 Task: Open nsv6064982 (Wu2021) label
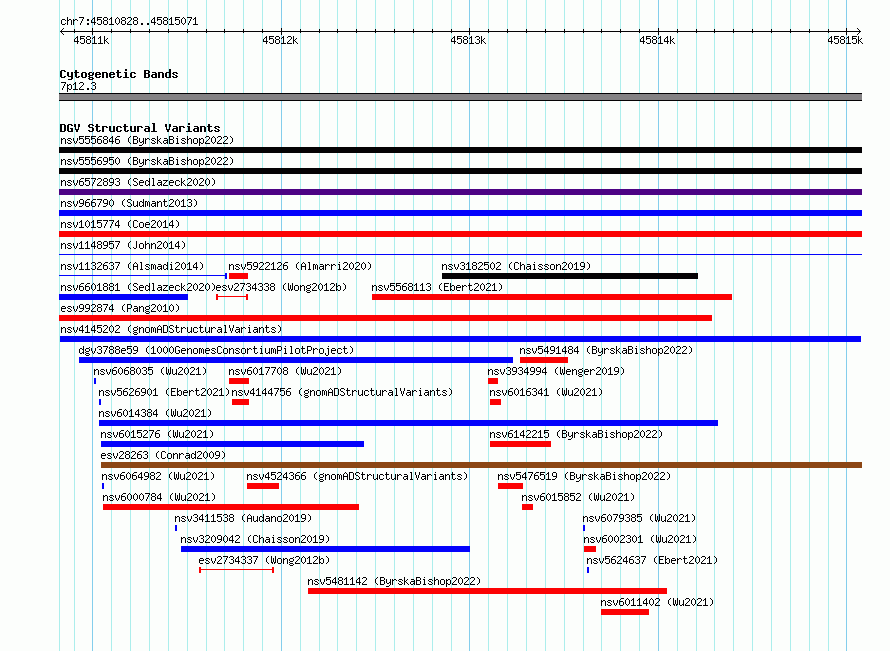pos(158,476)
